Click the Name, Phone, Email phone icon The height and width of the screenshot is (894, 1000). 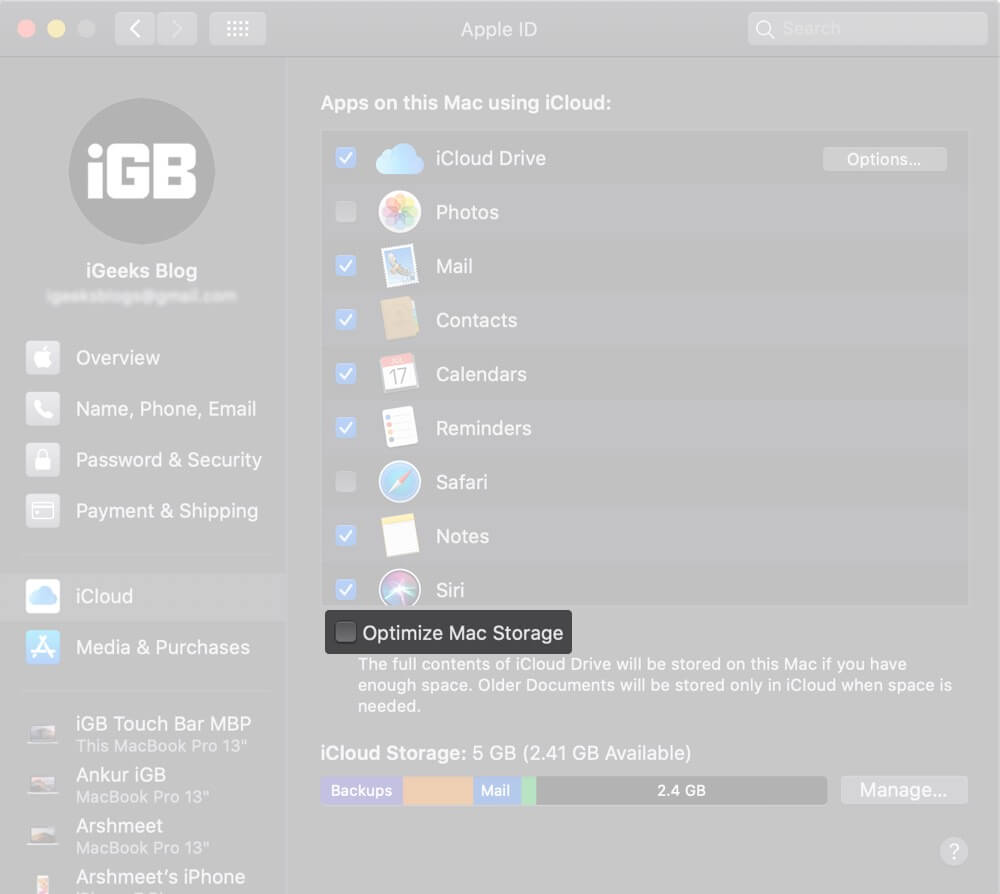point(43,408)
